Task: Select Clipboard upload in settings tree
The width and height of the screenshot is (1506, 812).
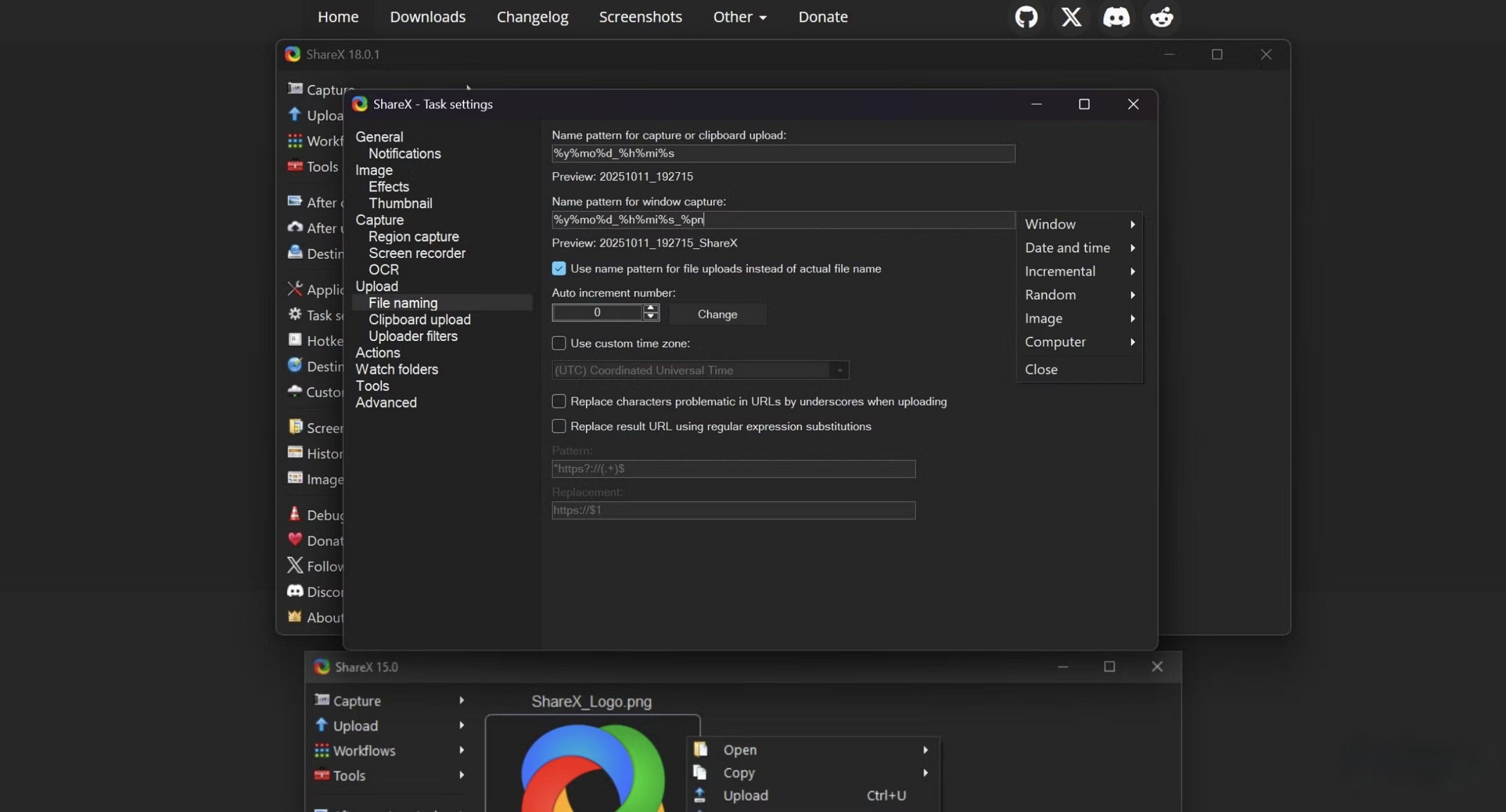Action: (419, 319)
